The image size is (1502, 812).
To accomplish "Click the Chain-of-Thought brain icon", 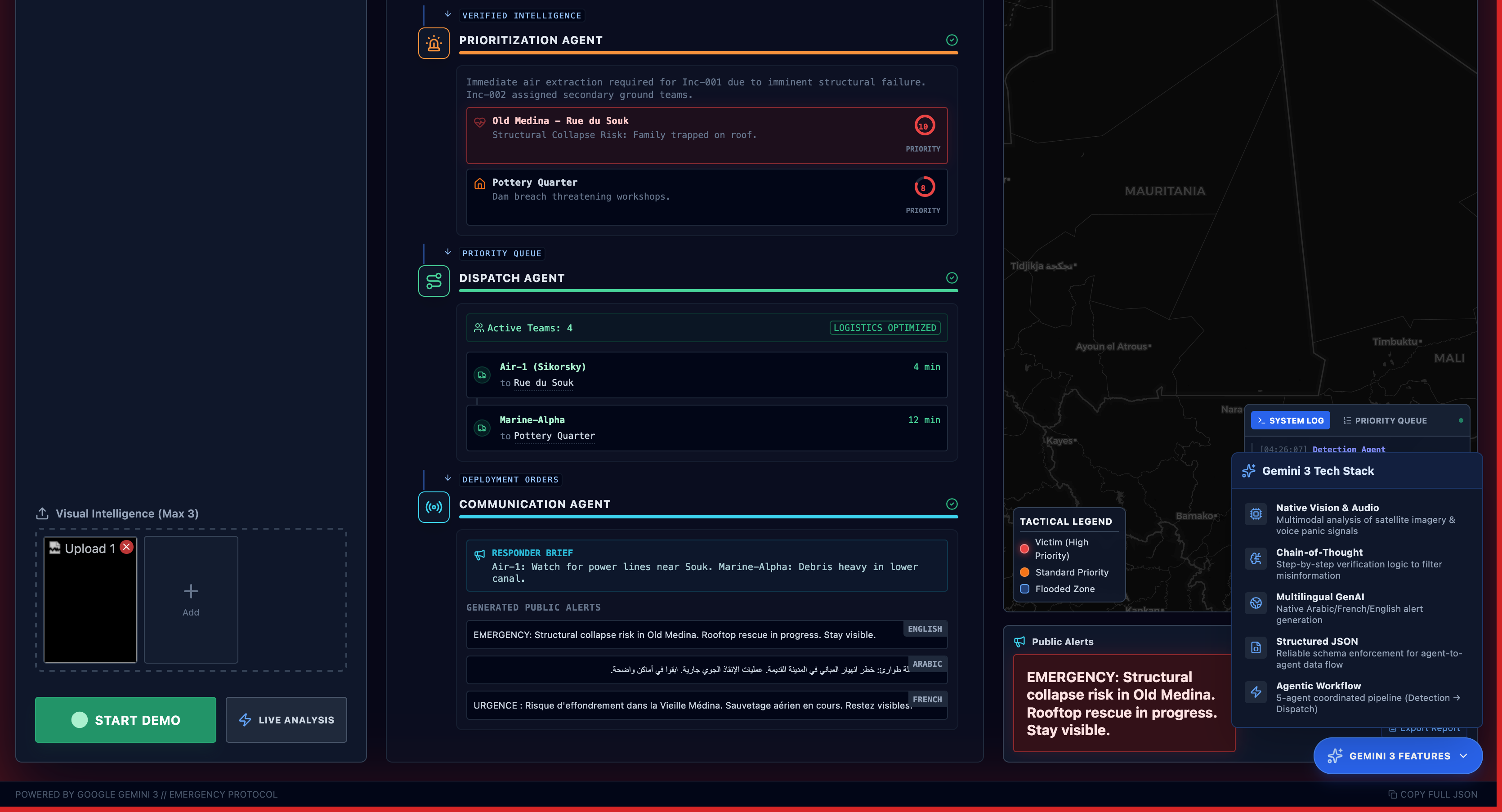I will pos(1256,558).
